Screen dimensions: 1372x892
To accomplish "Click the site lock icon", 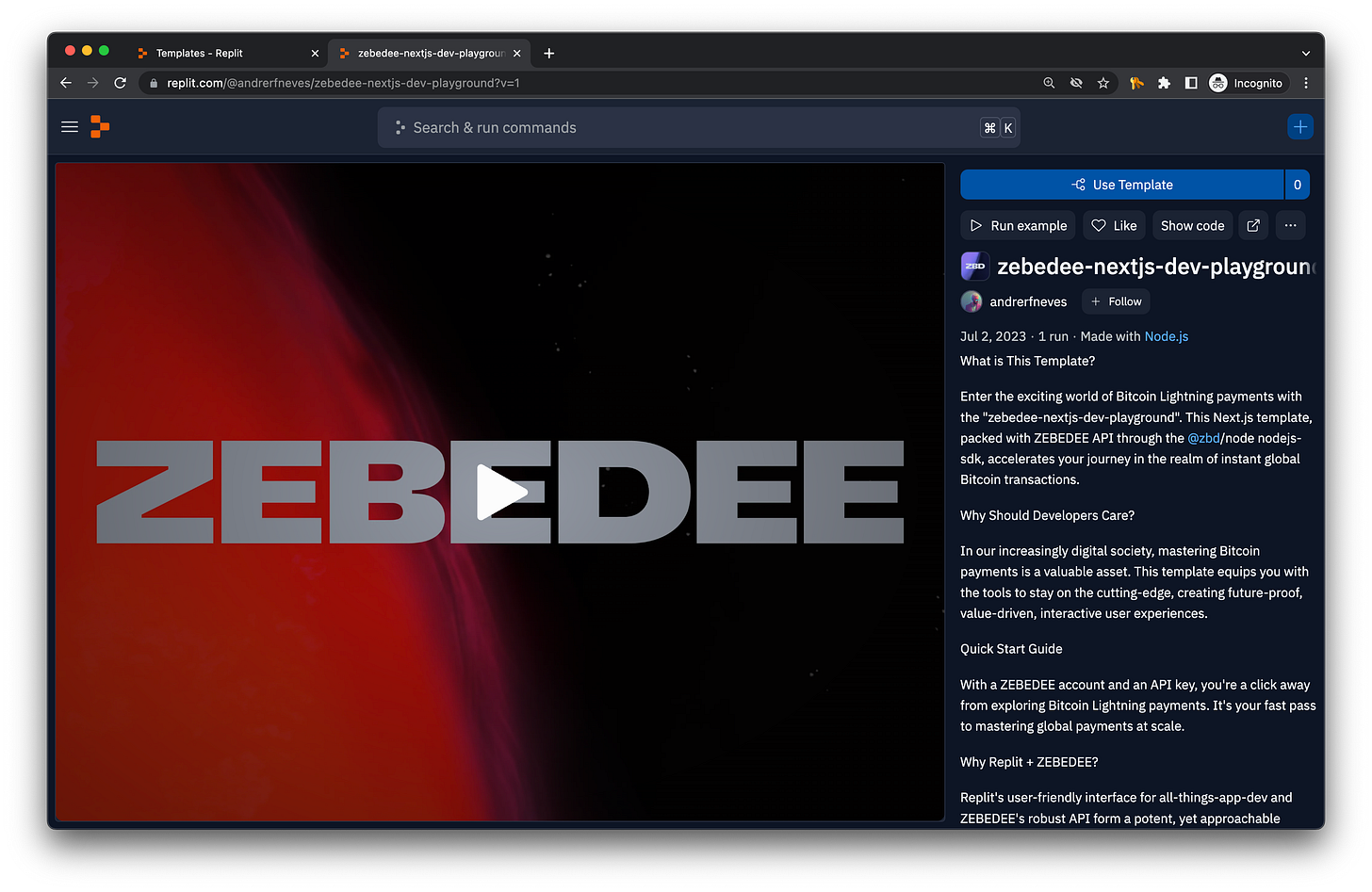I will 154,83.
